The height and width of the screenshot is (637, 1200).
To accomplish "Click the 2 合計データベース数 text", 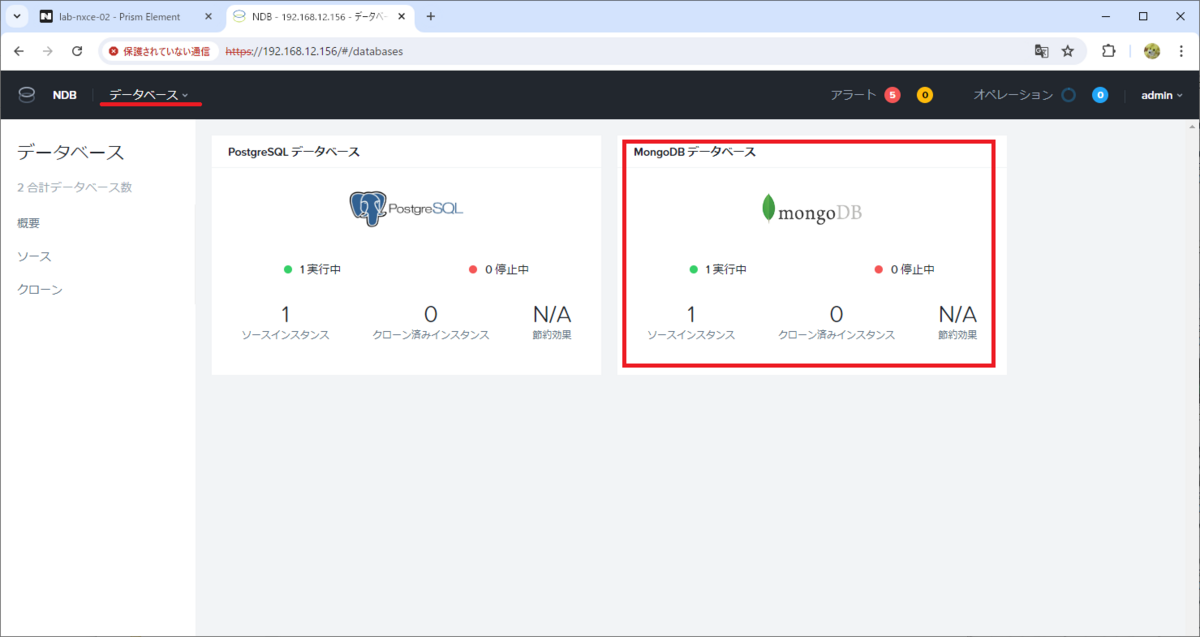I will [74, 187].
